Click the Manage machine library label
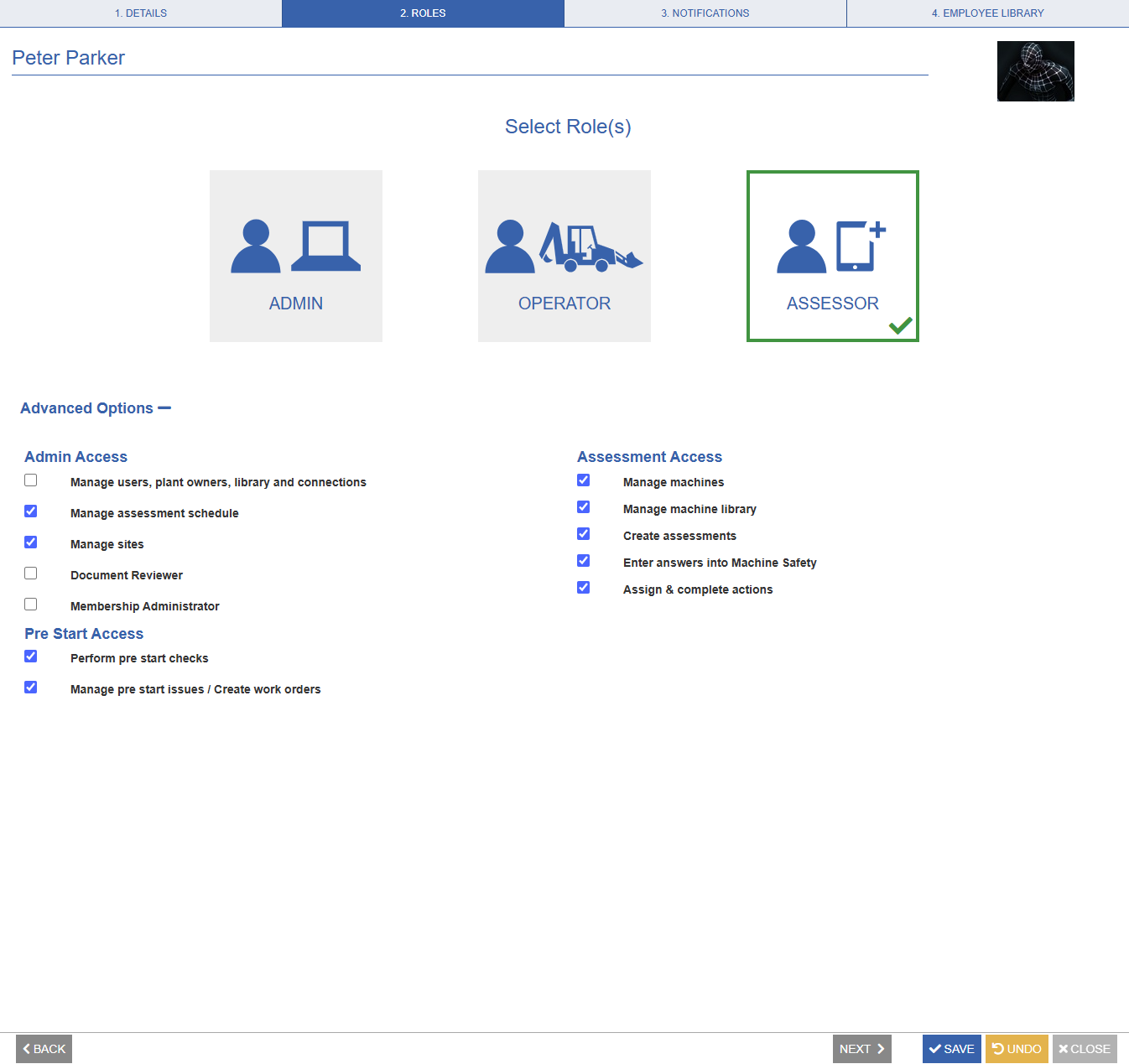Image resolution: width=1129 pixels, height=1064 pixels. [690, 509]
